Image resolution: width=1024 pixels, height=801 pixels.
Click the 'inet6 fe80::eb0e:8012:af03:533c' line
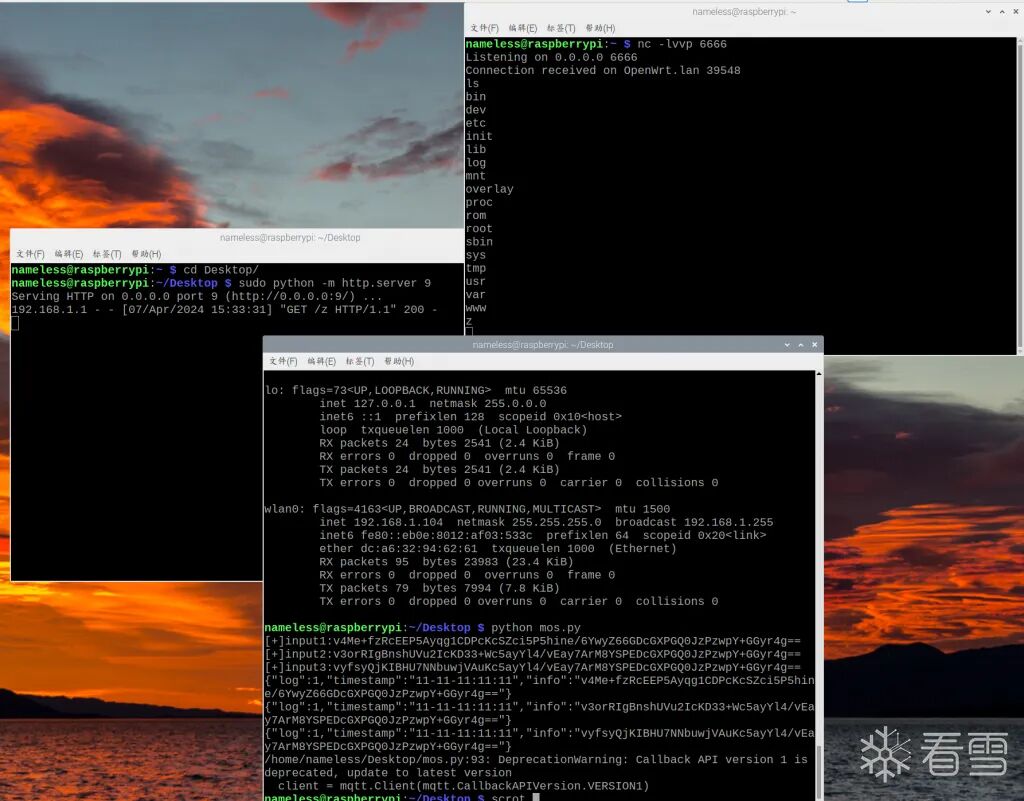543,535
